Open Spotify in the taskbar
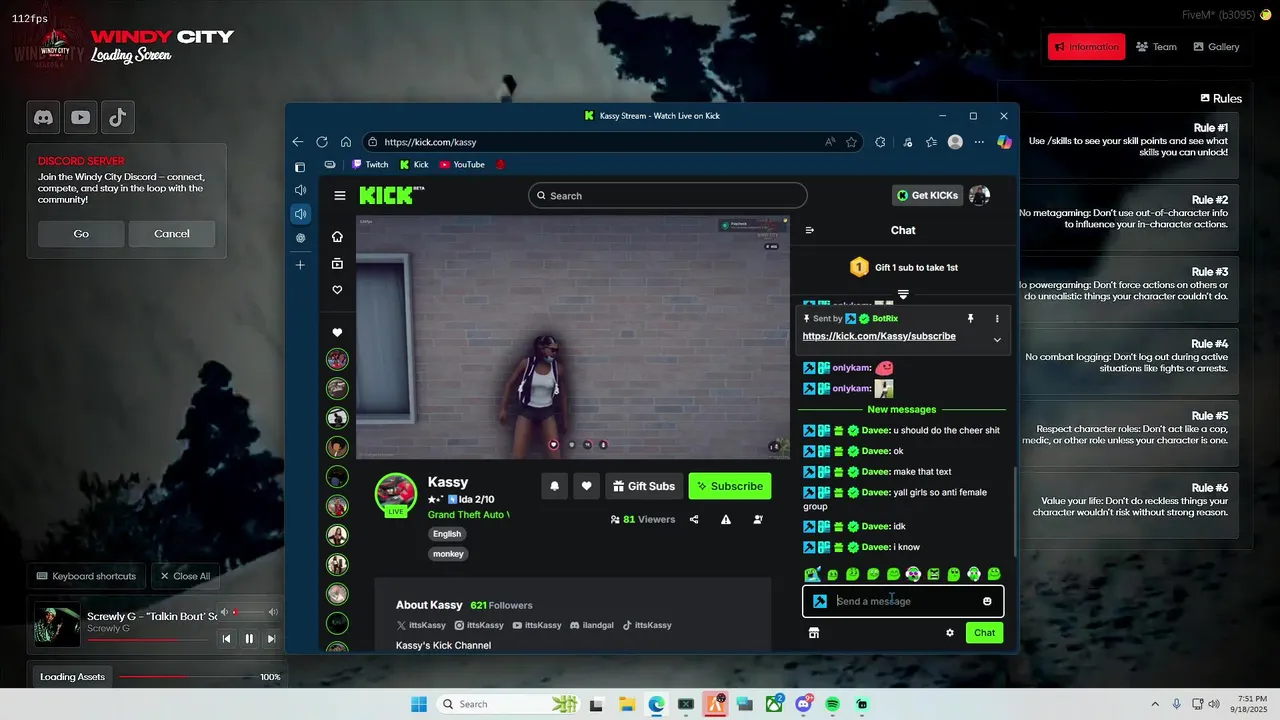The width and height of the screenshot is (1280, 720). (x=833, y=705)
